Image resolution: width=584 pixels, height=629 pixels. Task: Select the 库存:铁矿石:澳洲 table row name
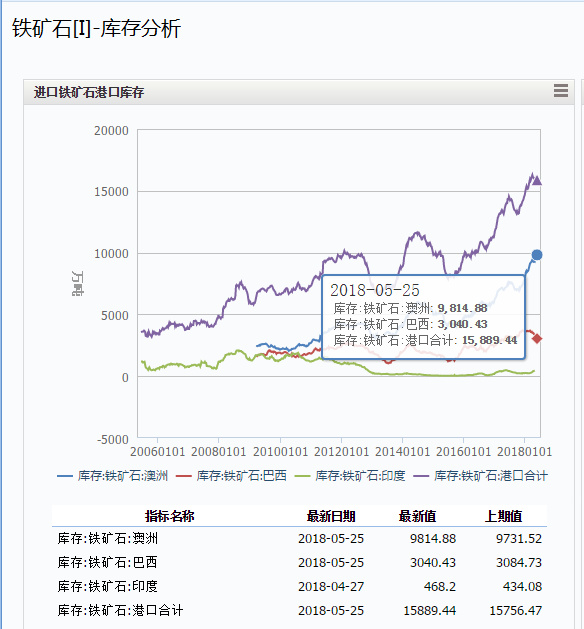tap(107, 538)
